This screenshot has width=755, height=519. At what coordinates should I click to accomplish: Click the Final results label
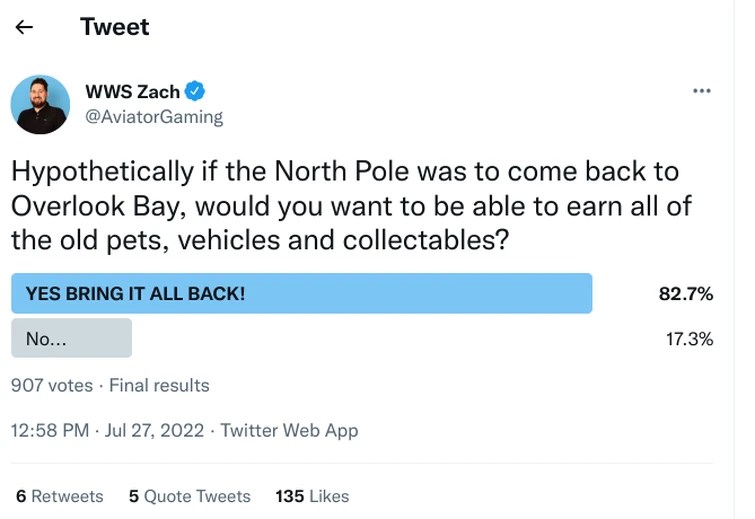coord(159,385)
